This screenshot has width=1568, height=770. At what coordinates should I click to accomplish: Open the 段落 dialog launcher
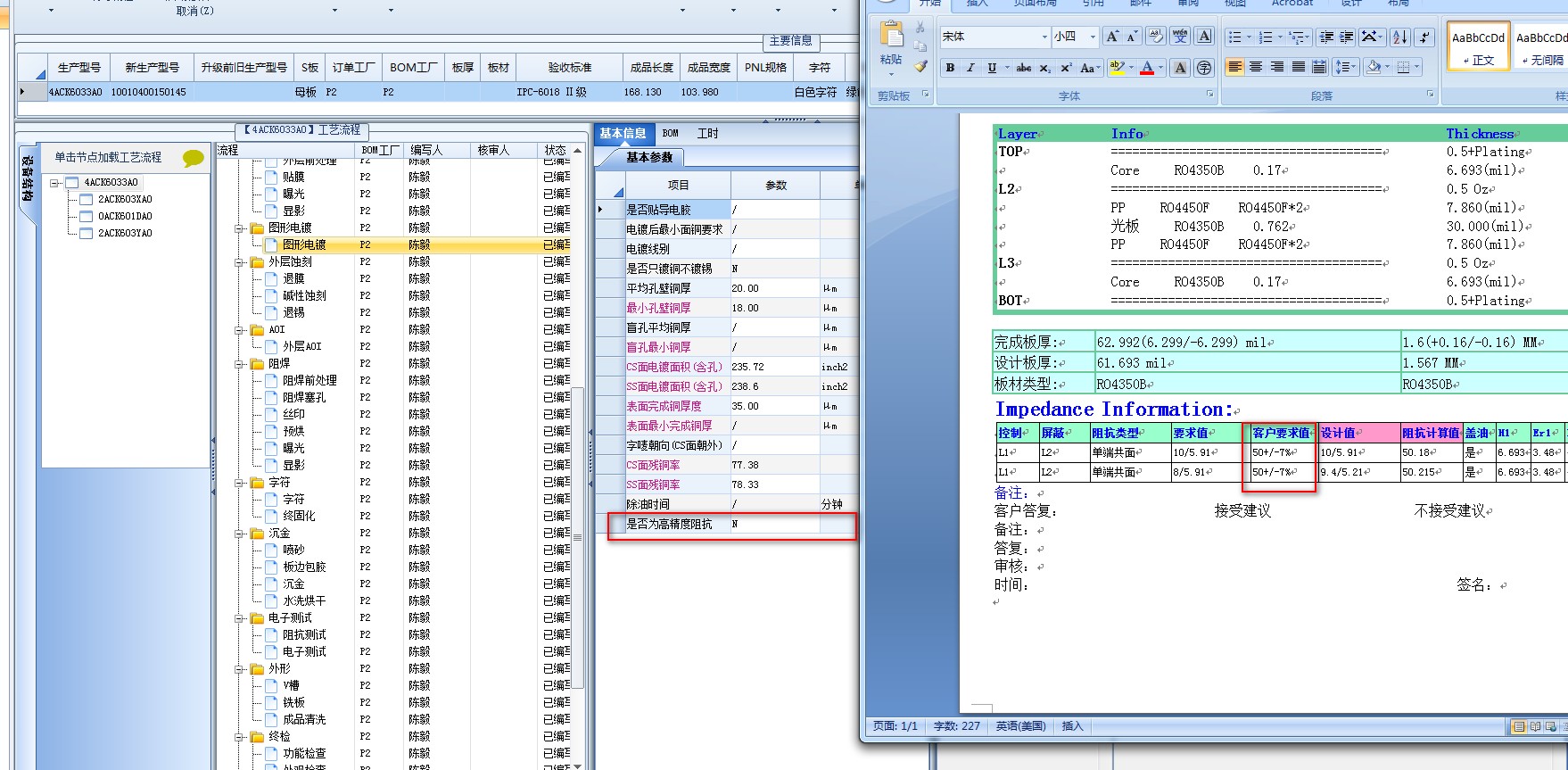point(1431,94)
